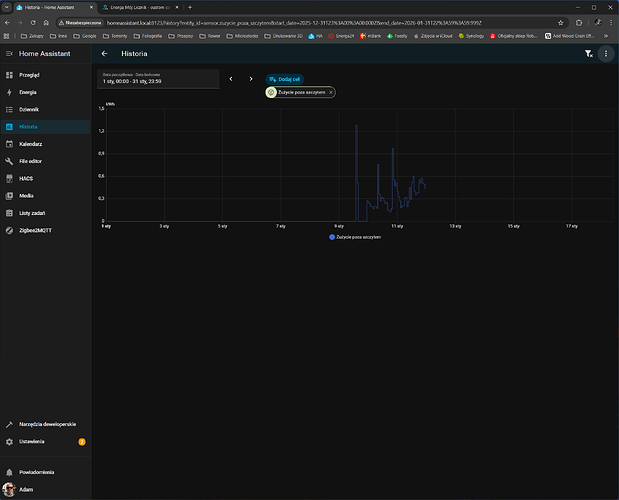Open the three-dot overflow menu
The image size is (619, 500).
tap(605, 54)
